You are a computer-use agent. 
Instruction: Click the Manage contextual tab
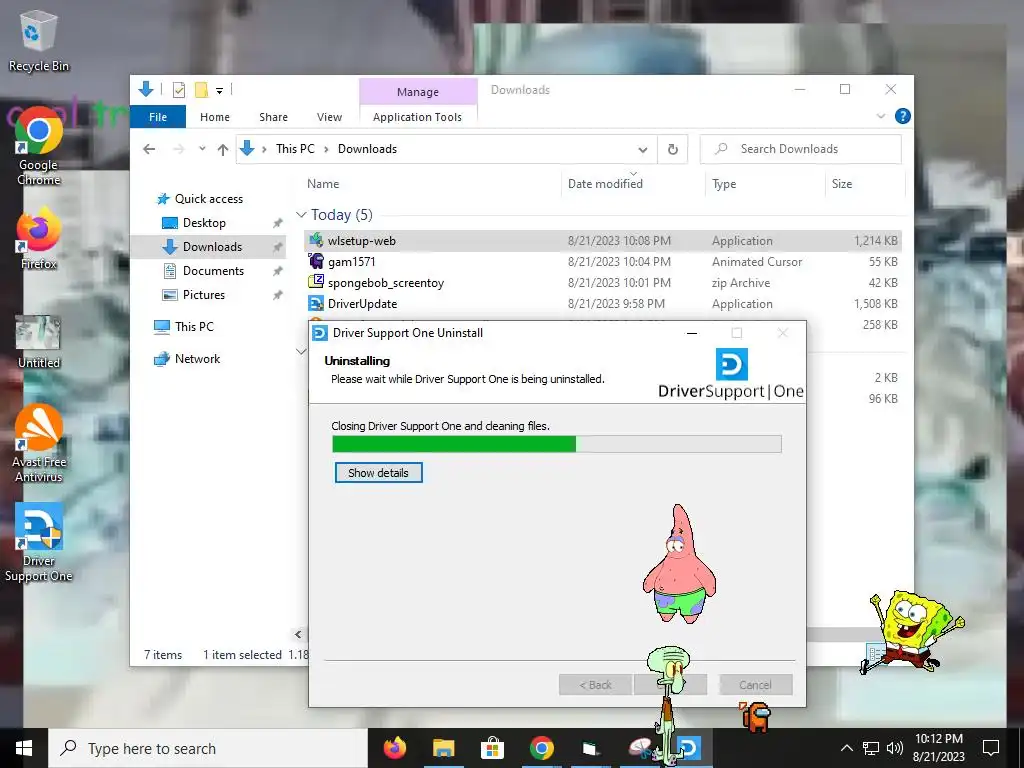coord(418,92)
